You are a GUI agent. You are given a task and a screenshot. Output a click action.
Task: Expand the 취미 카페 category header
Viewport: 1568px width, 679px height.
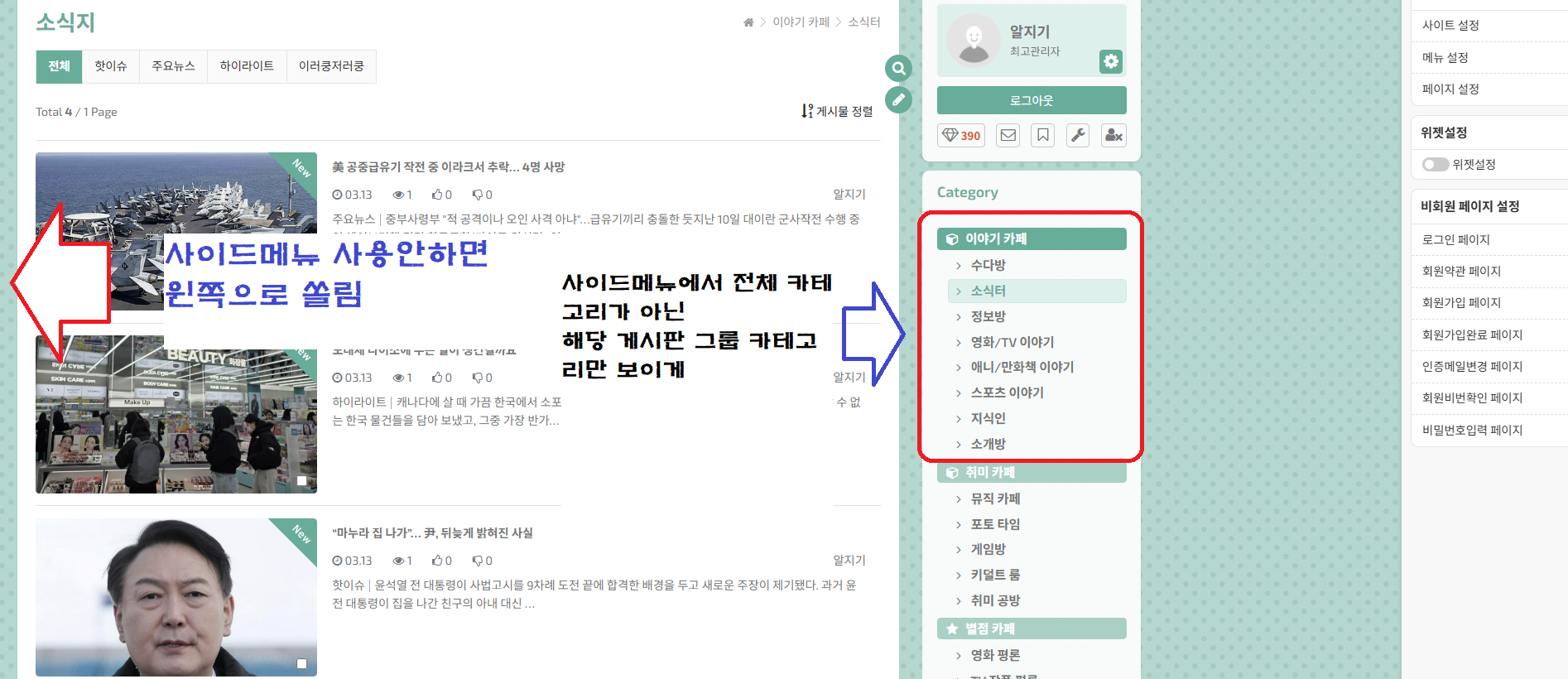coord(1031,472)
